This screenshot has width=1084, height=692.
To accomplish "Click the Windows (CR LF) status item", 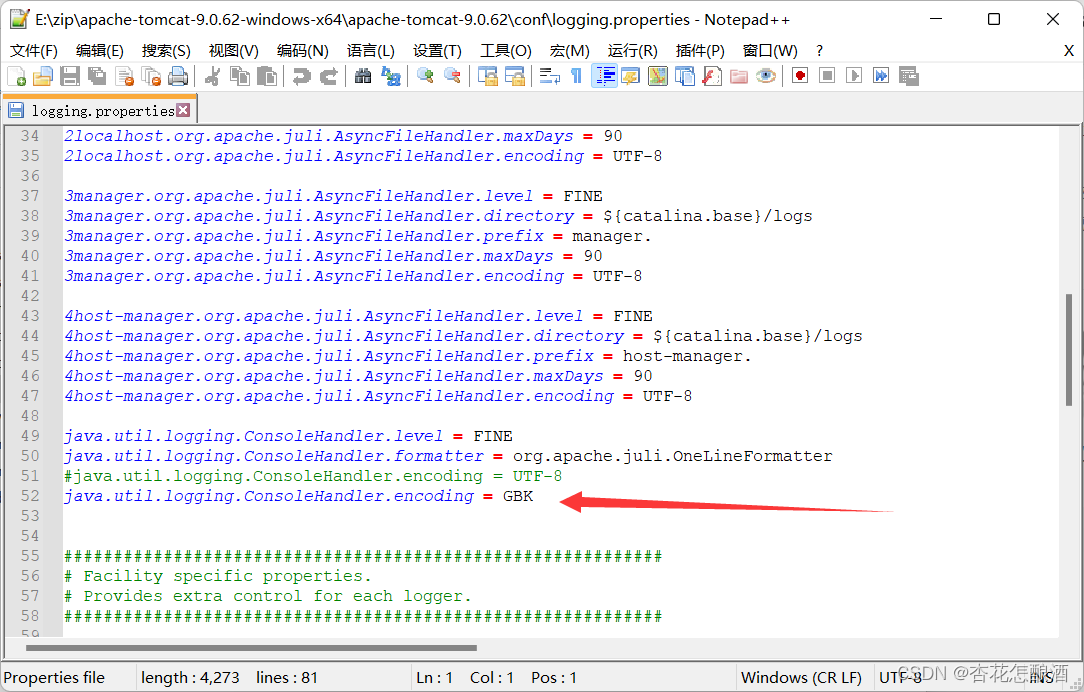I will [801, 677].
